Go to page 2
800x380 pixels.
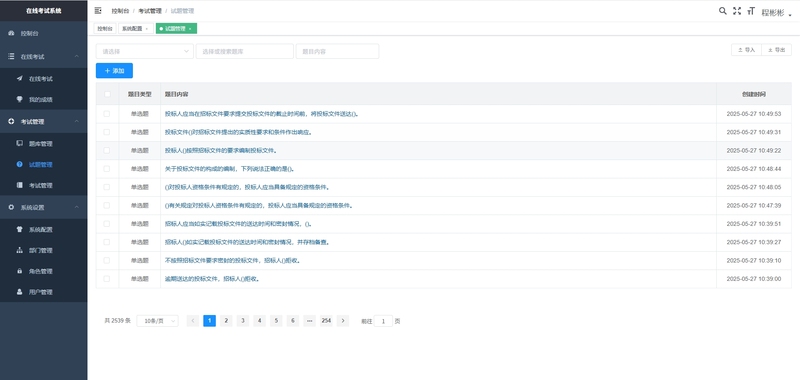226,321
